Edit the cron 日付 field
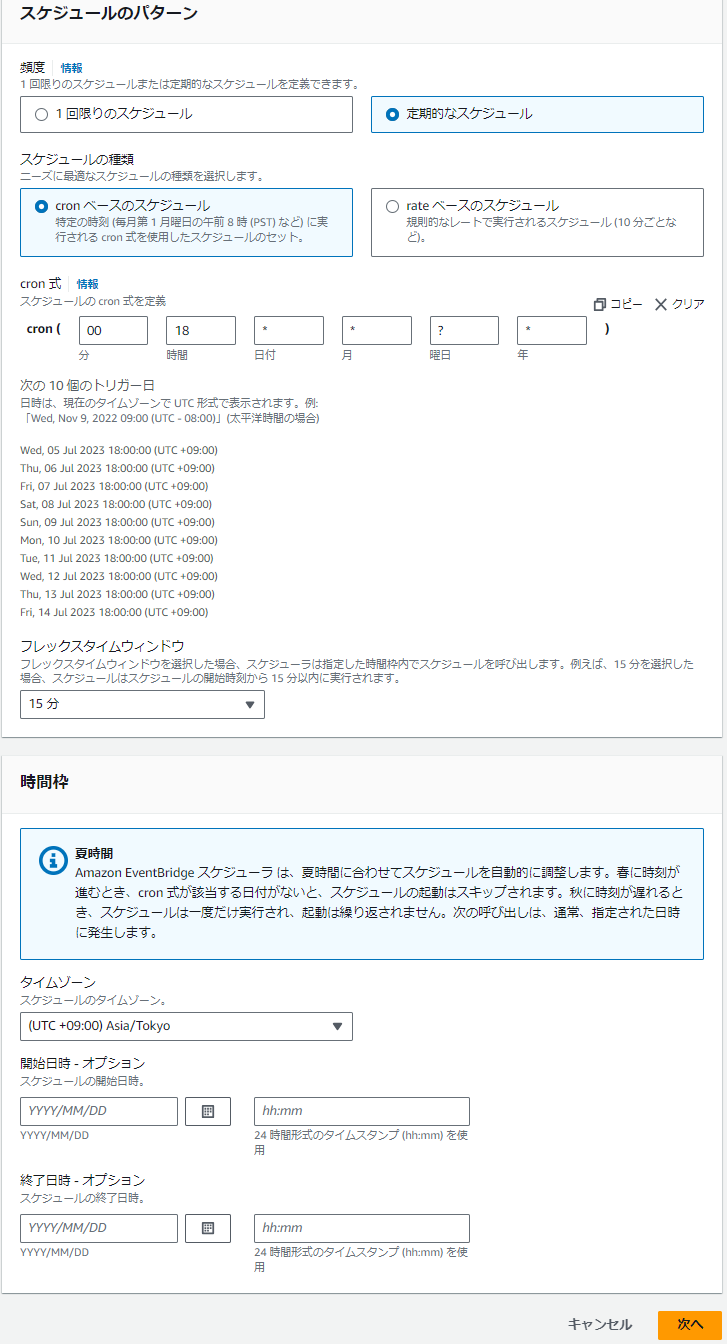This screenshot has width=727, height=1344. [x=289, y=330]
